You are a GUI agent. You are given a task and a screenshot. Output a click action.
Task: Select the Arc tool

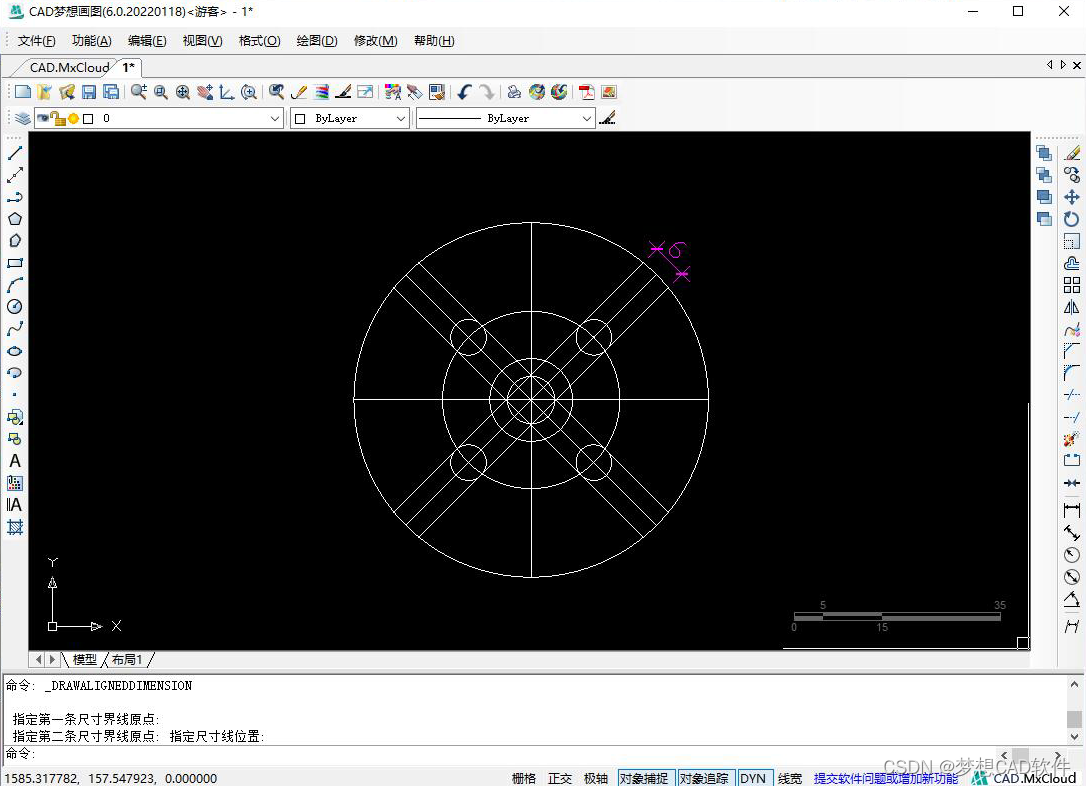15,285
